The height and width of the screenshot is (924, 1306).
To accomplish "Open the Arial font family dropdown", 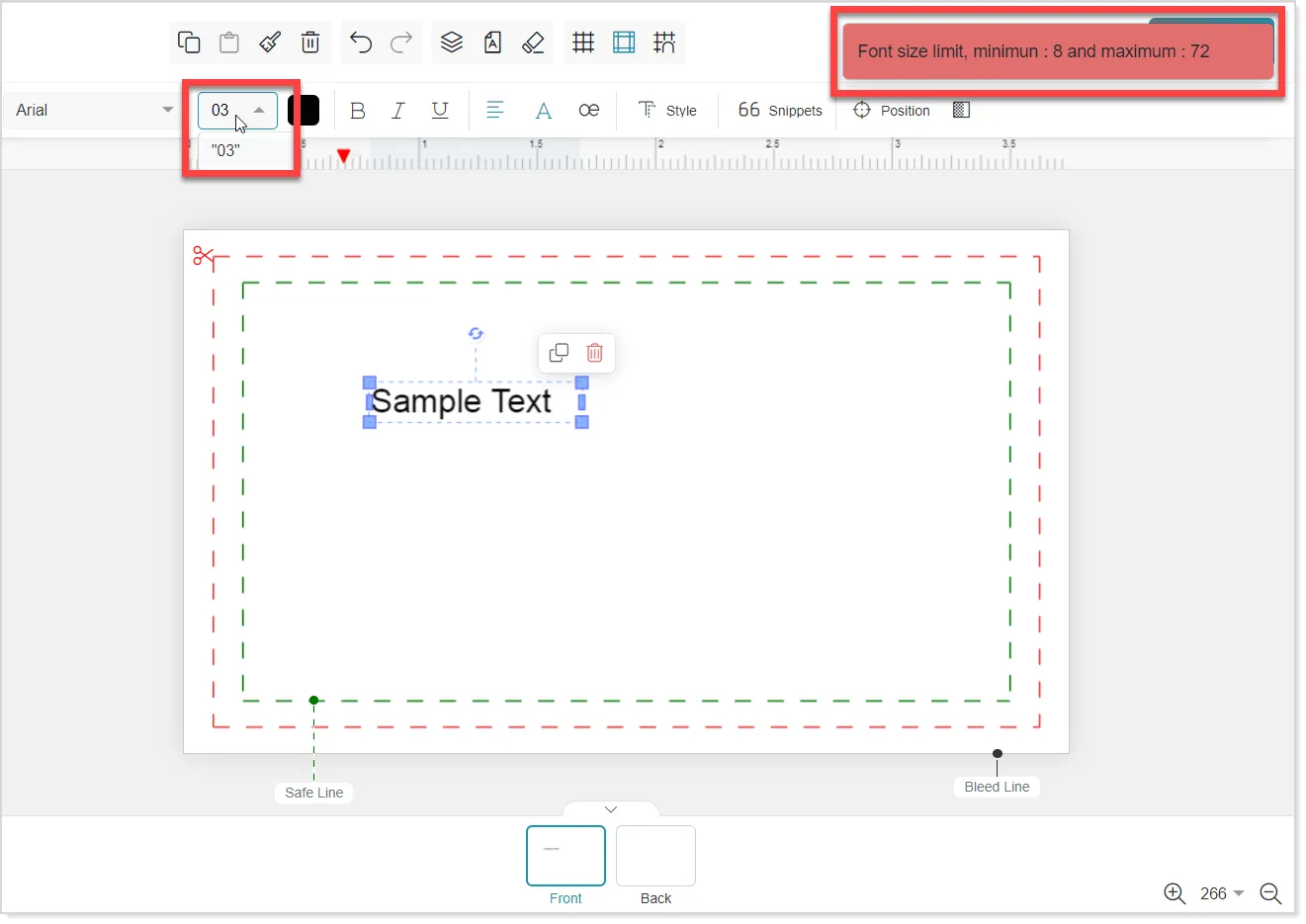I will click(x=93, y=111).
